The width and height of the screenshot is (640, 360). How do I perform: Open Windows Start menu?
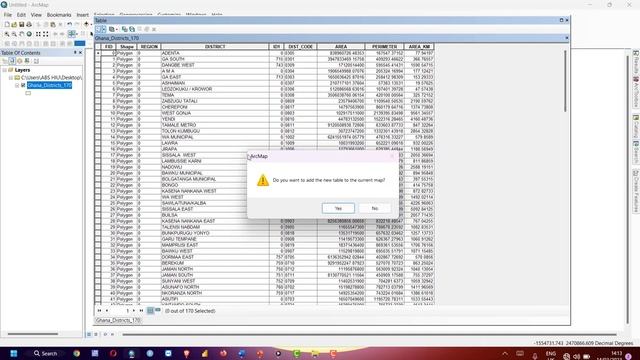(13, 353)
